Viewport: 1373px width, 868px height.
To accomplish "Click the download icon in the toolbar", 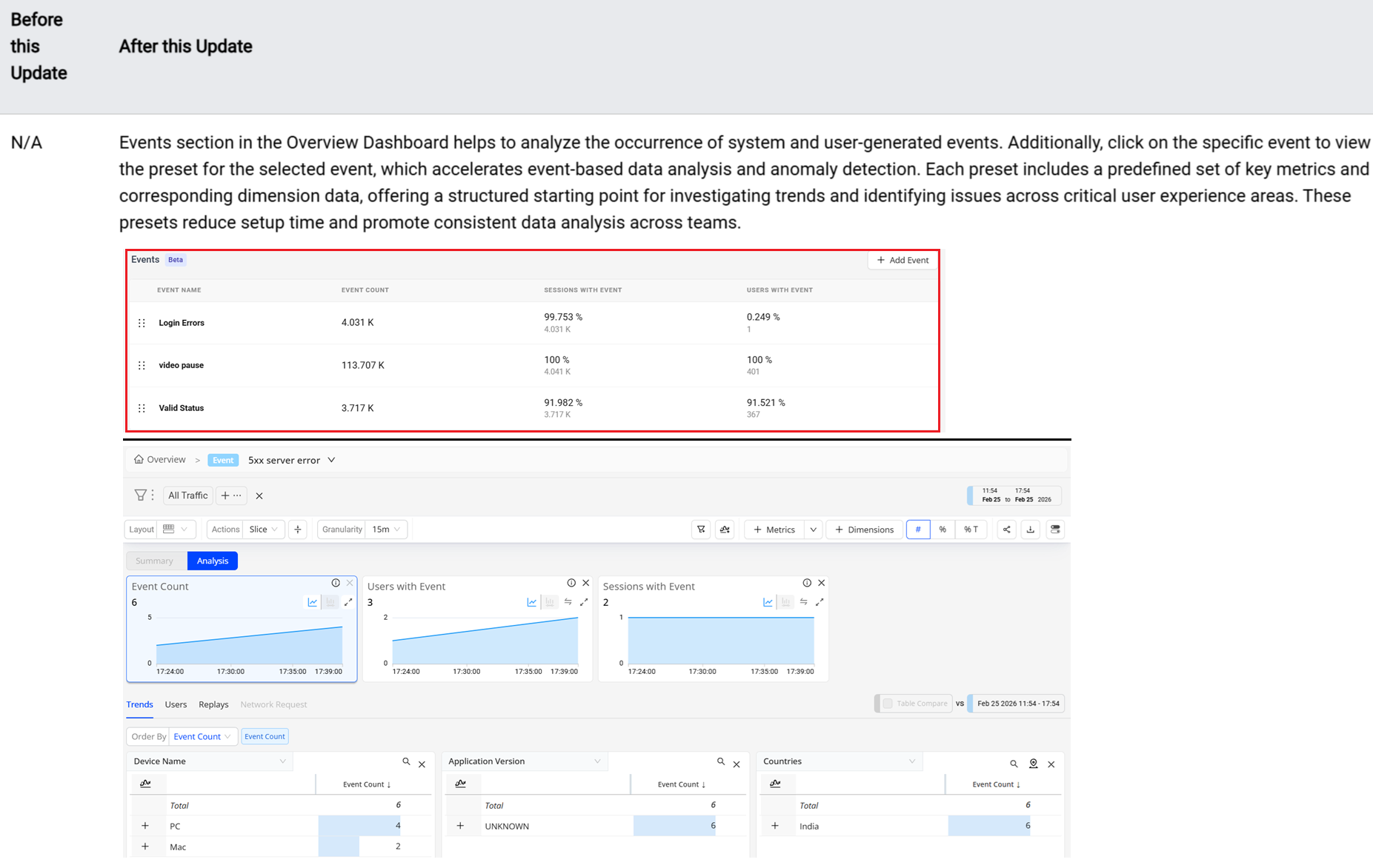I will 1030,530.
